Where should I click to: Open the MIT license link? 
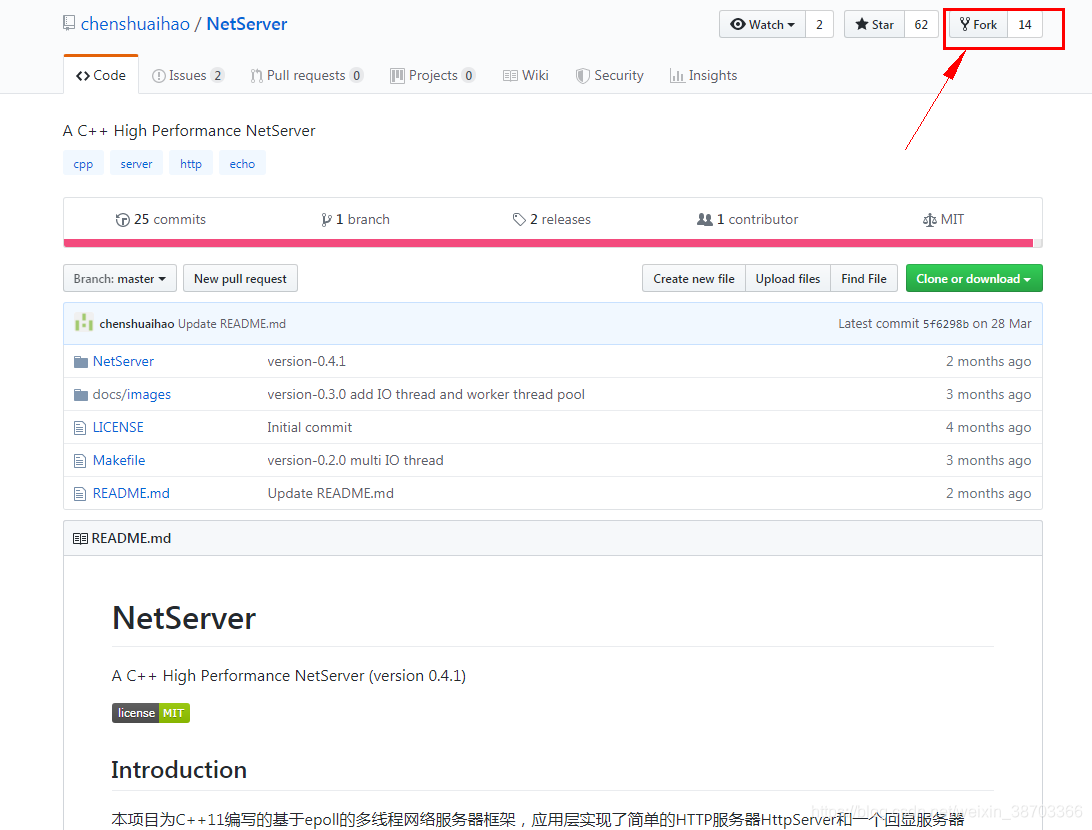click(x=944, y=219)
